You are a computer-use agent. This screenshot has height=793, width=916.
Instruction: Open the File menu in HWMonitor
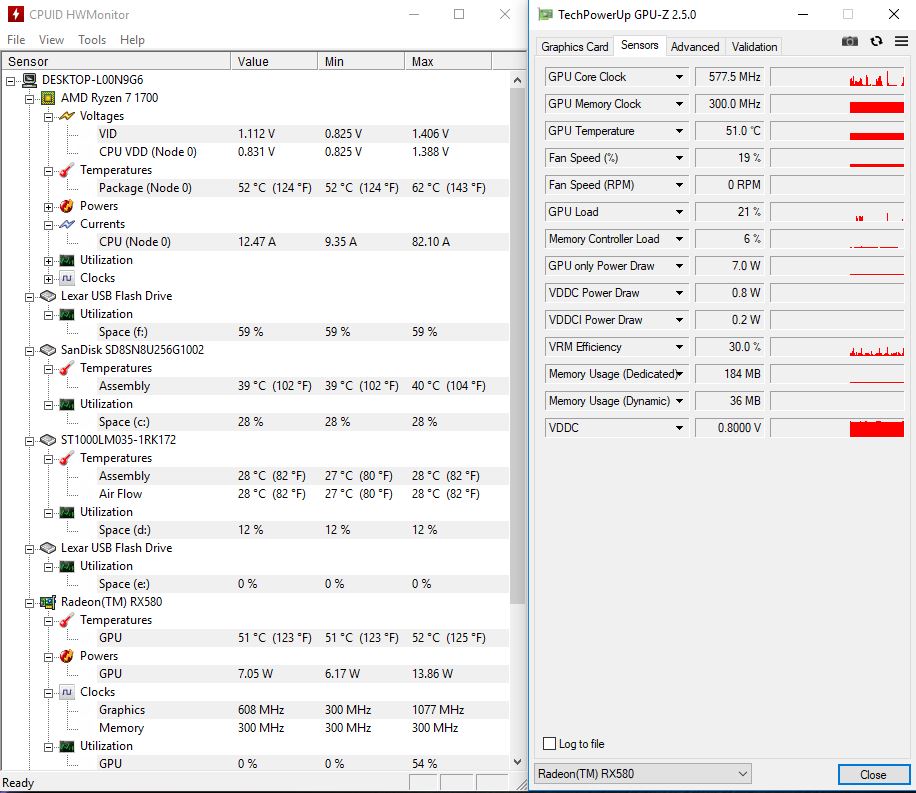tap(16, 40)
